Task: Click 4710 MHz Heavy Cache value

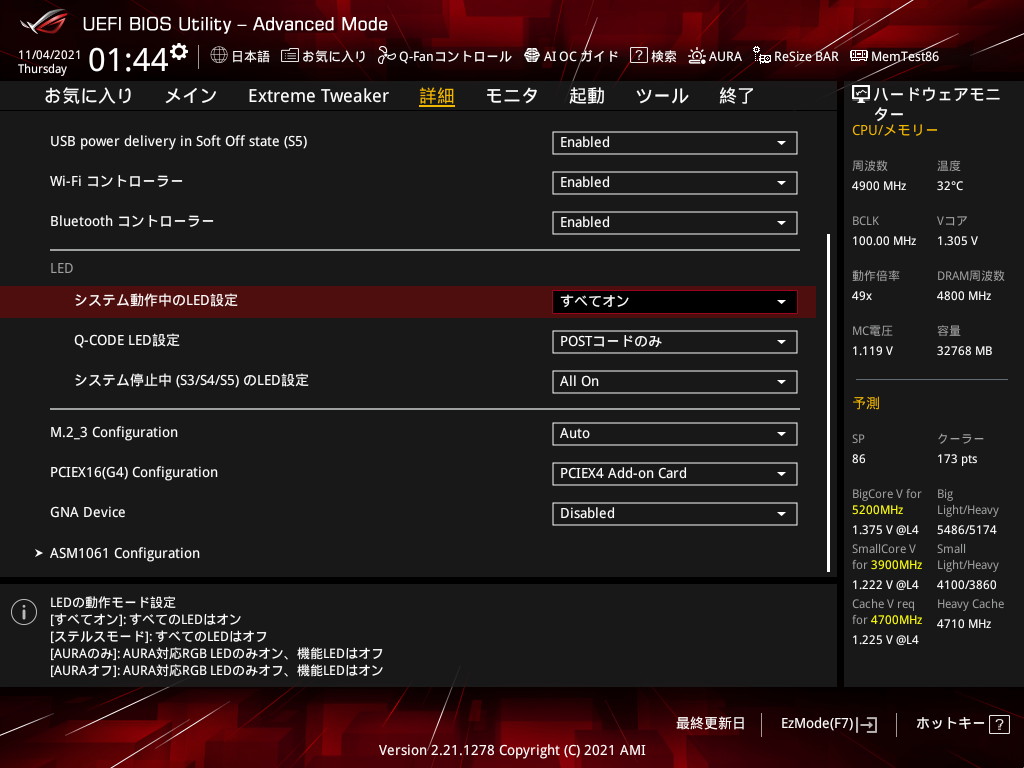Action: click(963, 624)
